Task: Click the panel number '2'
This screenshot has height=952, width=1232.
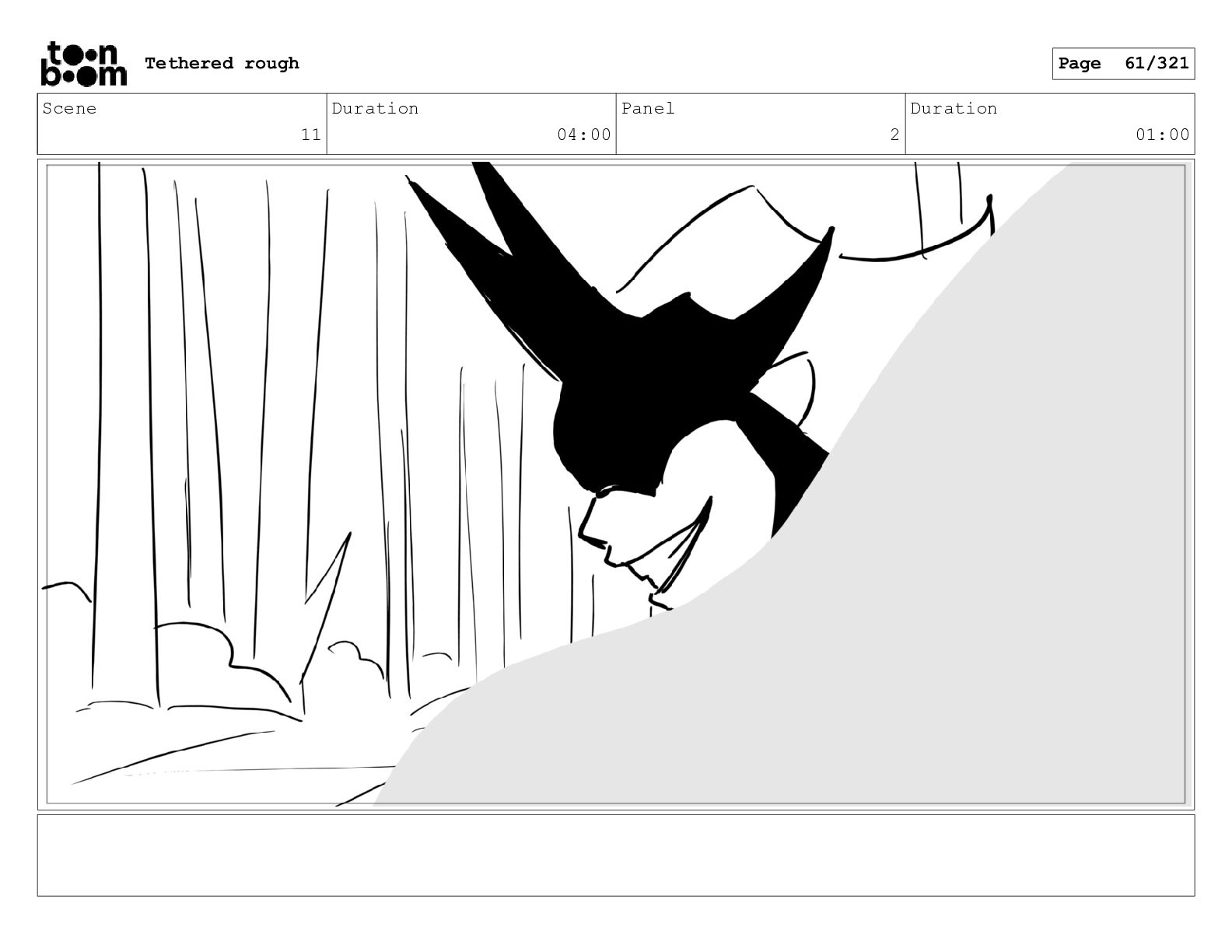Action: pos(894,135)
